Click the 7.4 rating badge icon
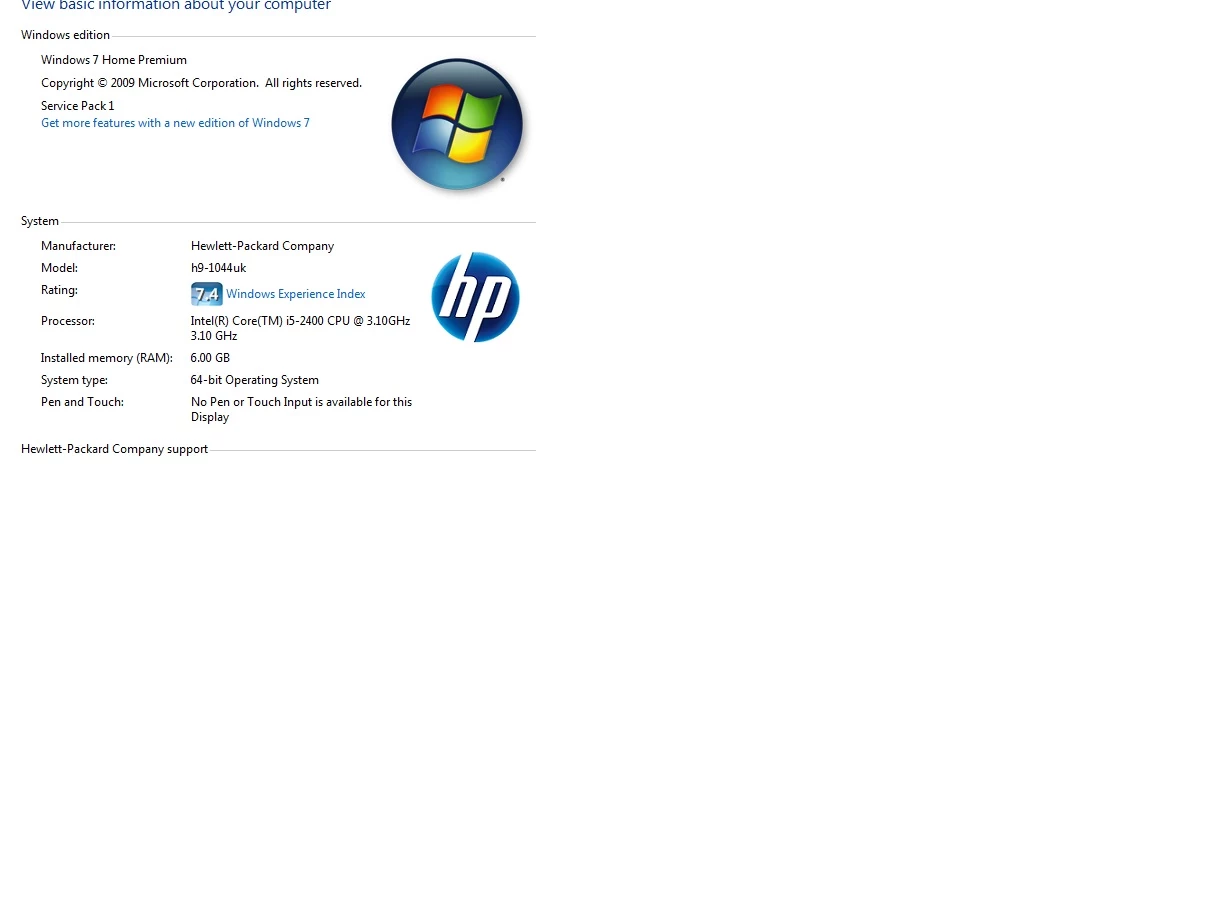 coord(206,294)
